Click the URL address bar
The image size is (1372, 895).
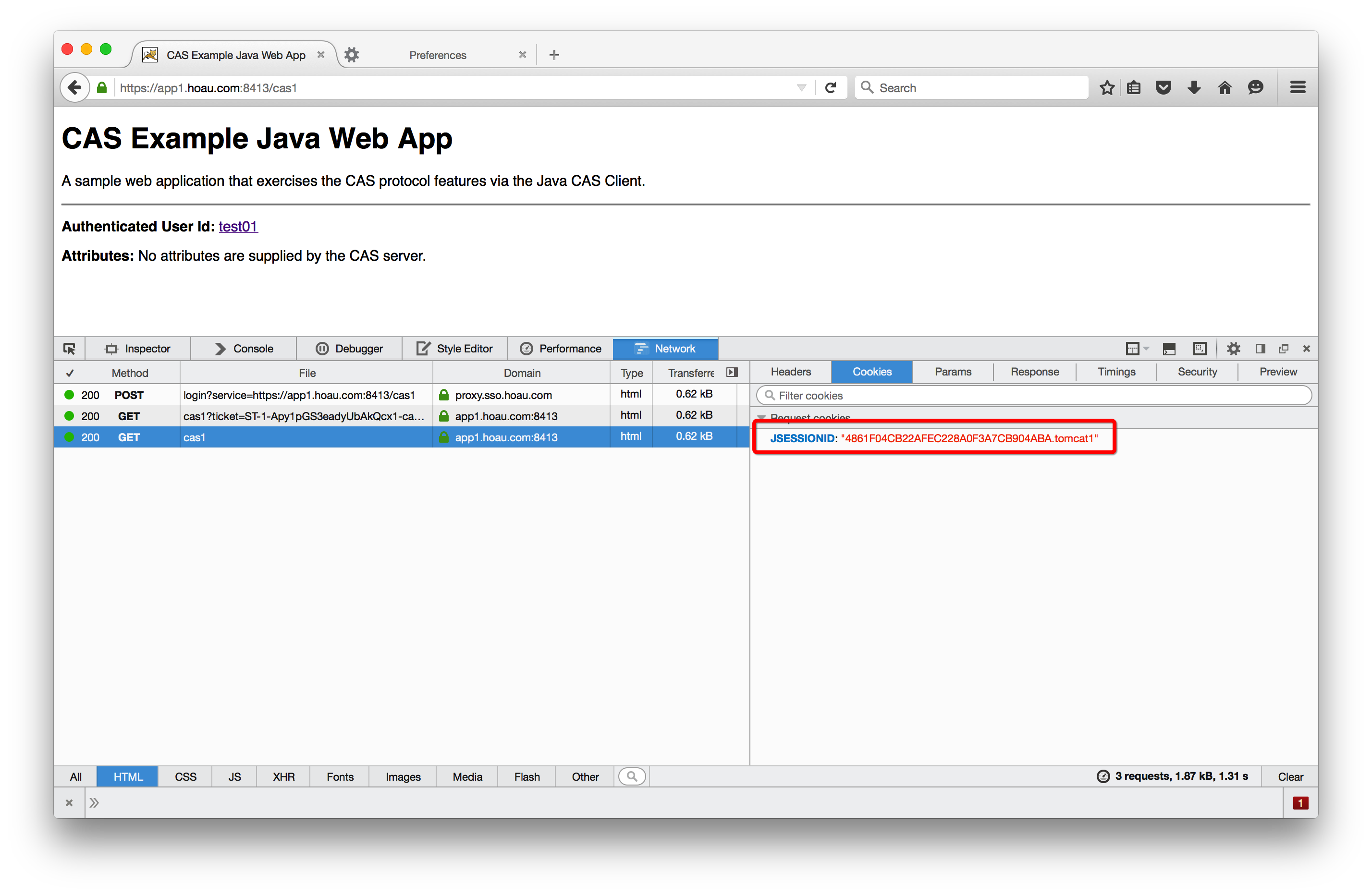coord(455,87)
